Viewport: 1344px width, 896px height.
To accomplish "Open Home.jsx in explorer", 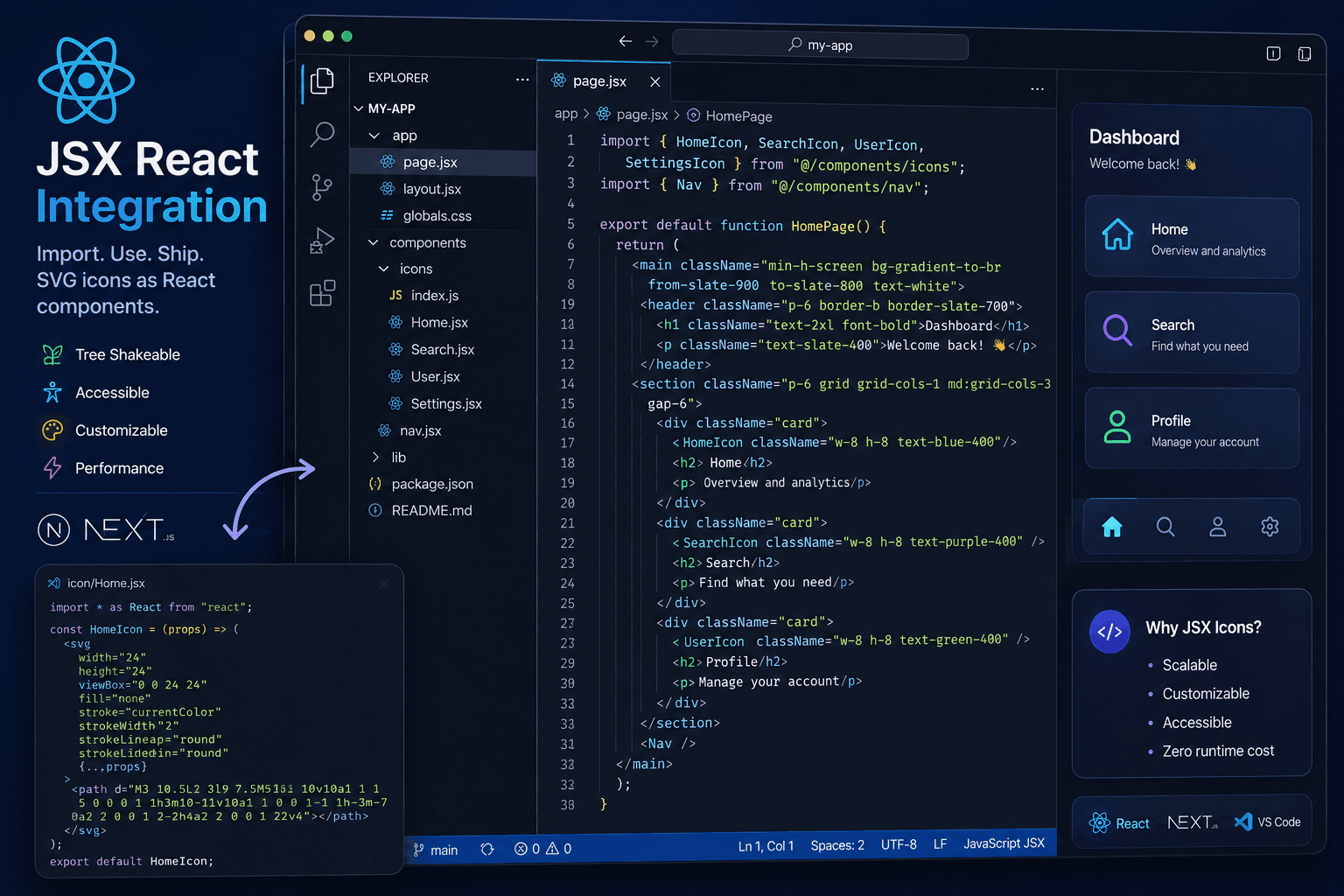I will click(x=439, y=323).
